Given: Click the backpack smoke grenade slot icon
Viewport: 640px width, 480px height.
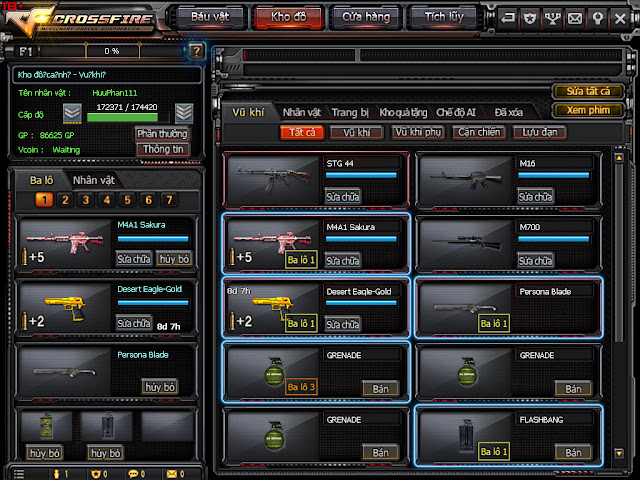Looking at the screenshot, I should tap(46, 425).
